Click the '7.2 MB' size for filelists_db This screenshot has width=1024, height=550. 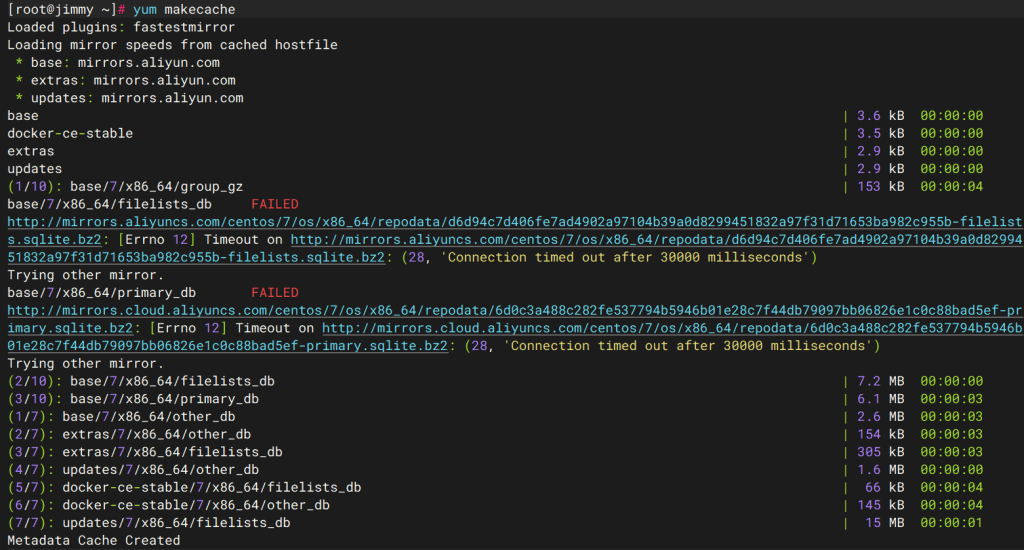pos(880,381)
